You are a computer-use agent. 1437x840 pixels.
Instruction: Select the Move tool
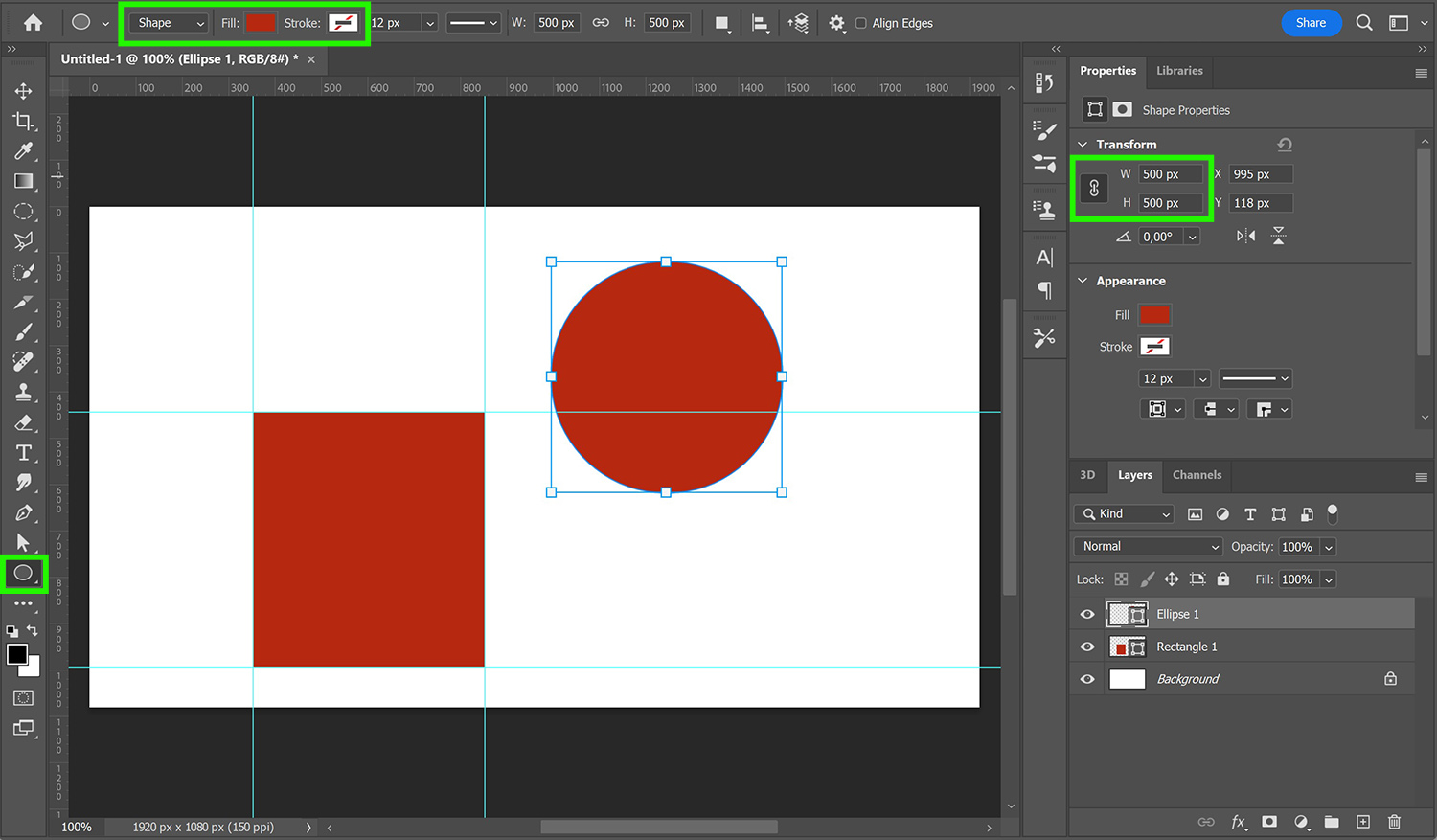[23, 91]
